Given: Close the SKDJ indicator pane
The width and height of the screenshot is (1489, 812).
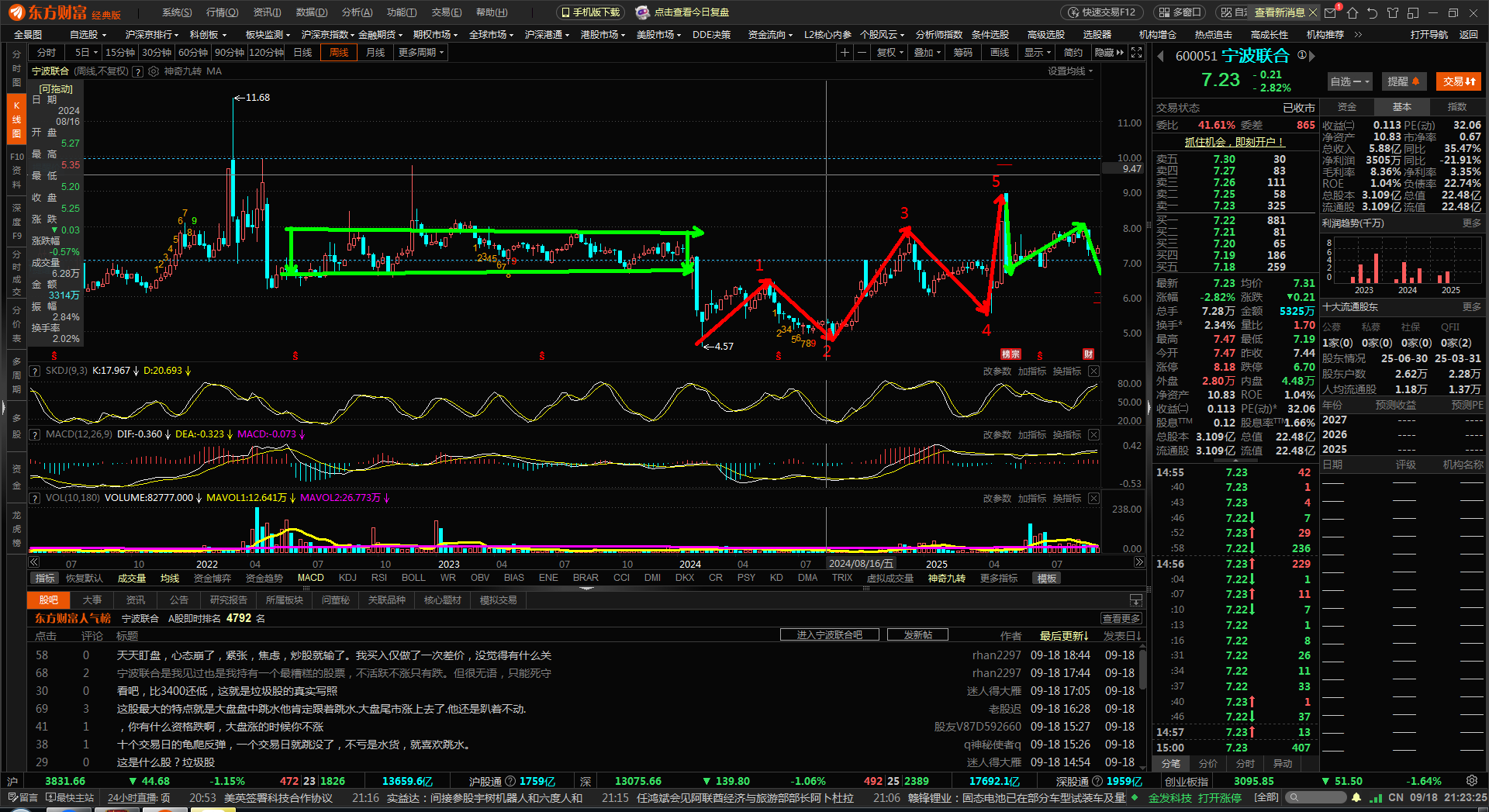Looking at the screenshot, I should coord(1093,371).
